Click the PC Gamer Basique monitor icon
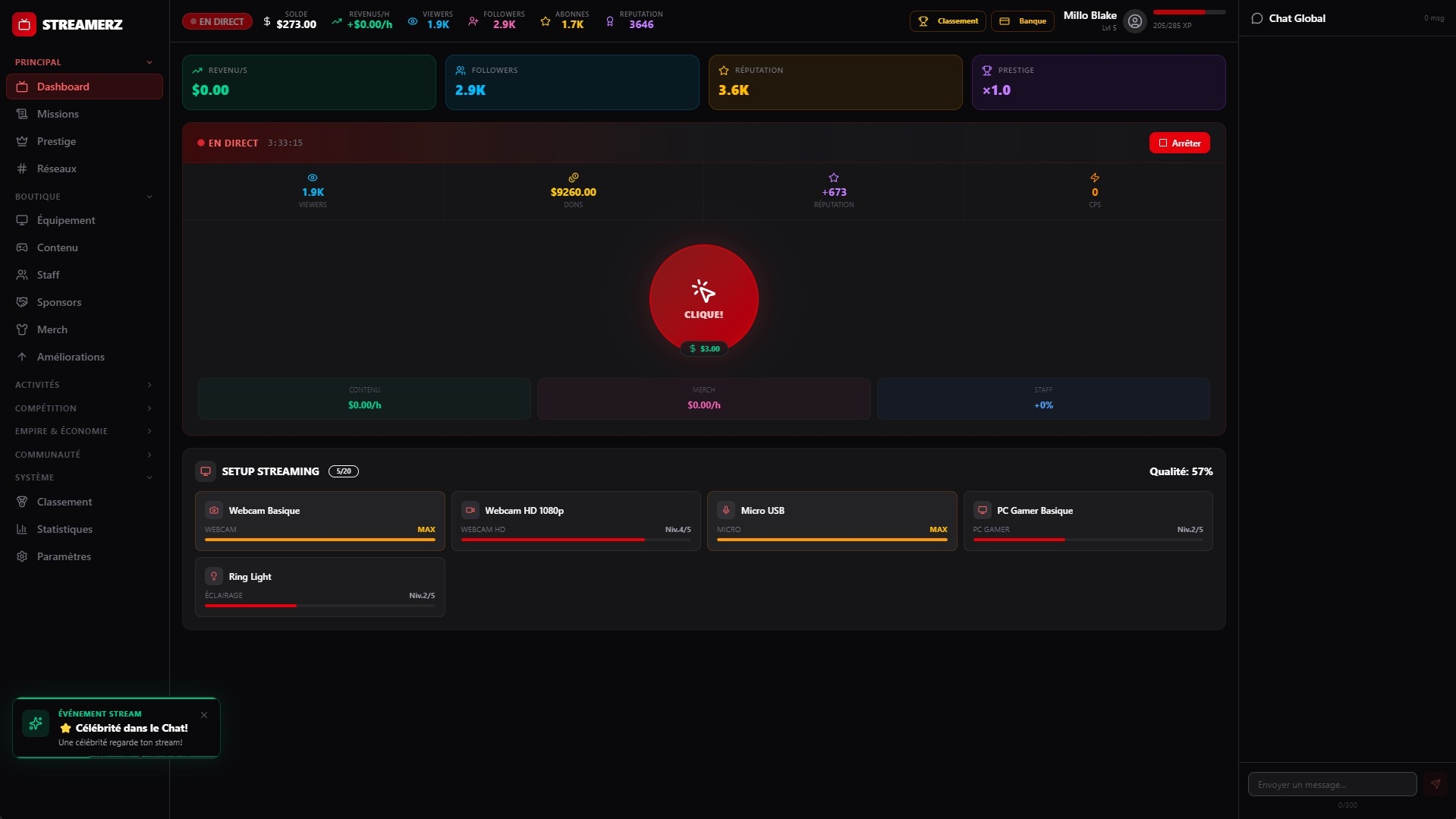The height and width of the screenshot is (819, 1456). pyautogui.click(x=983, y=510)
